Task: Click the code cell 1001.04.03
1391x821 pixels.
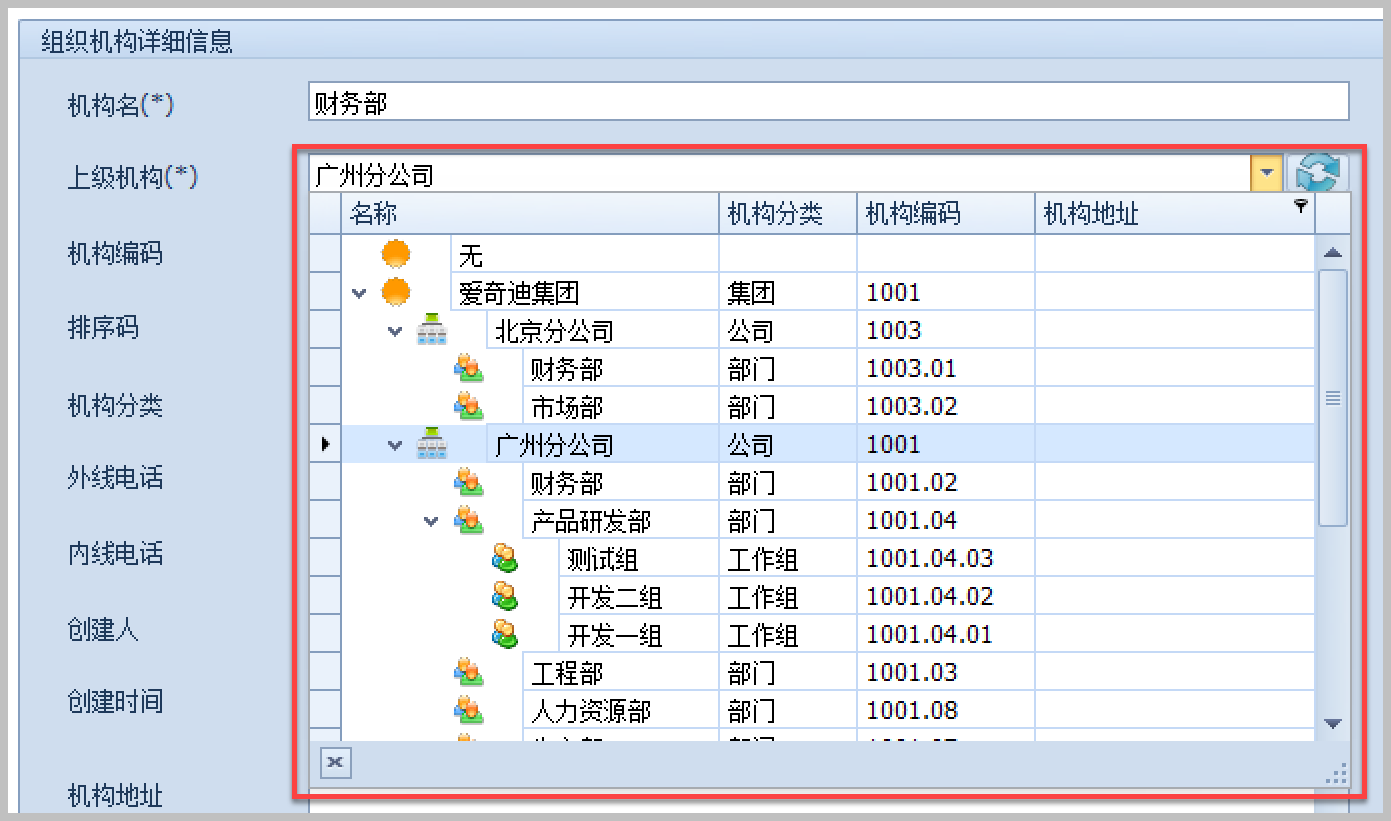Action: click(946, 559)
